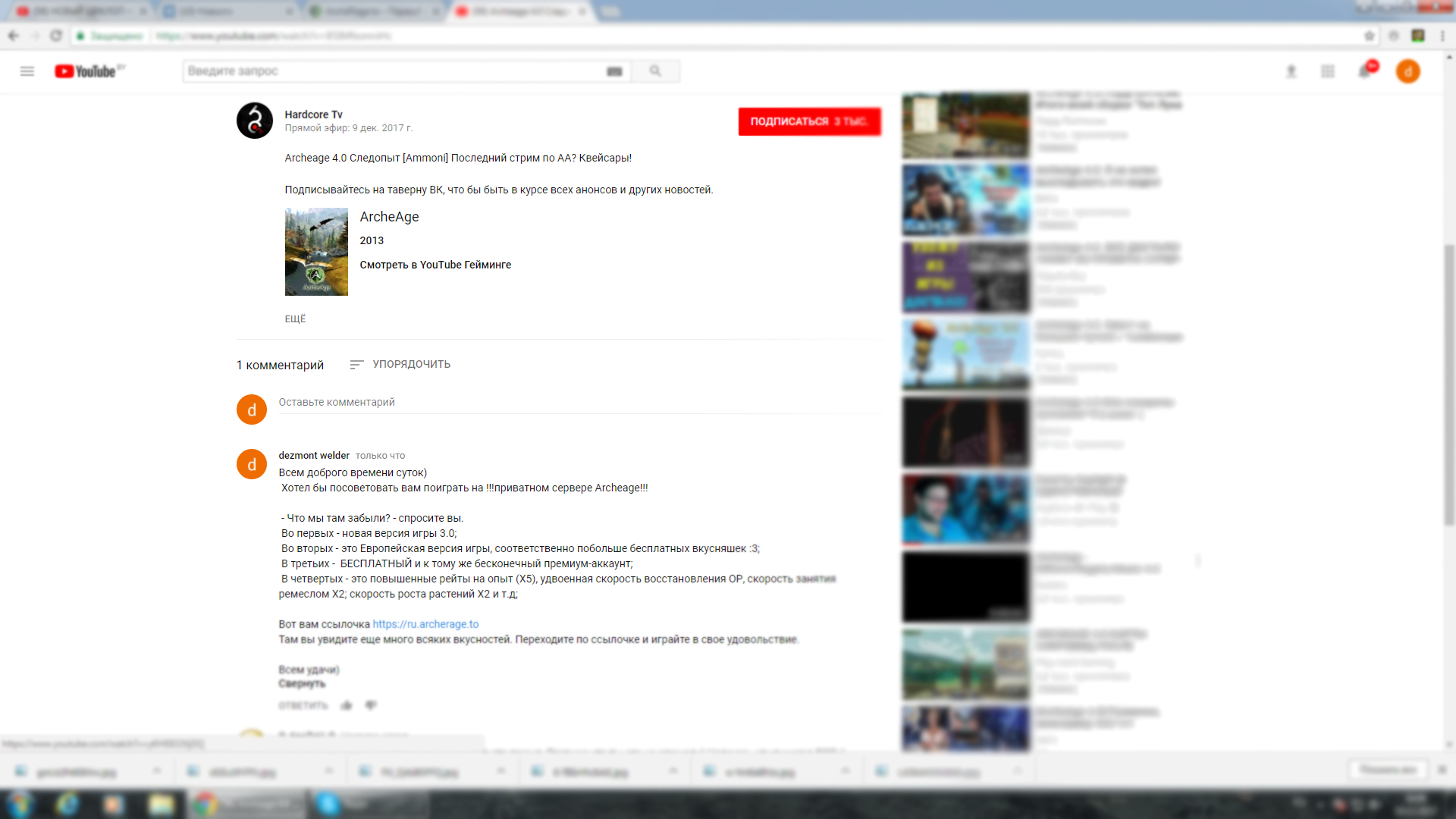This screenshot has height=819, width=1456.
Task: Open the Windows Start button
Action: 20,804
